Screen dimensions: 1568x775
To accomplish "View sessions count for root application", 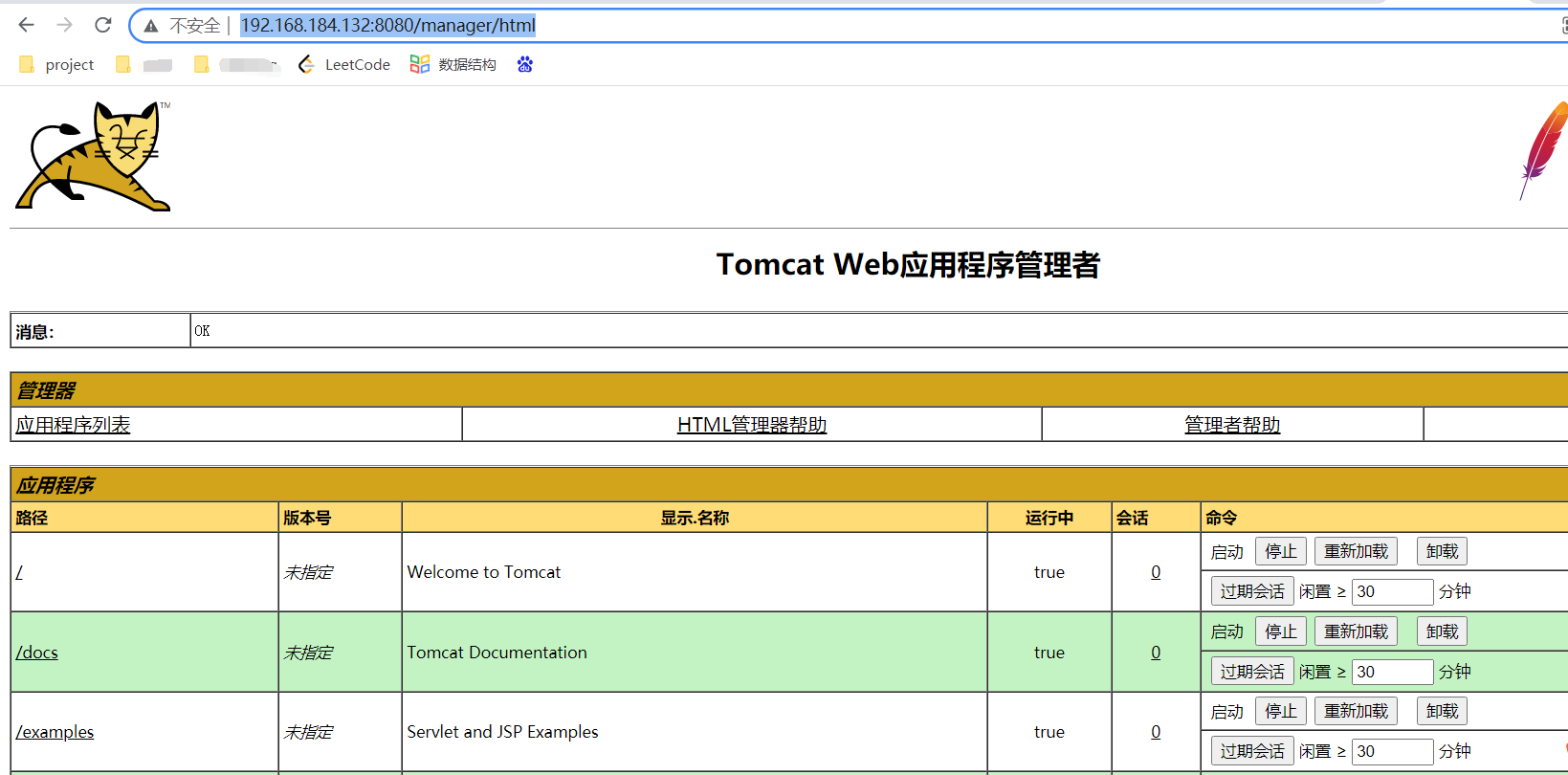I will pyautogui.click(x=1156, y=572).
